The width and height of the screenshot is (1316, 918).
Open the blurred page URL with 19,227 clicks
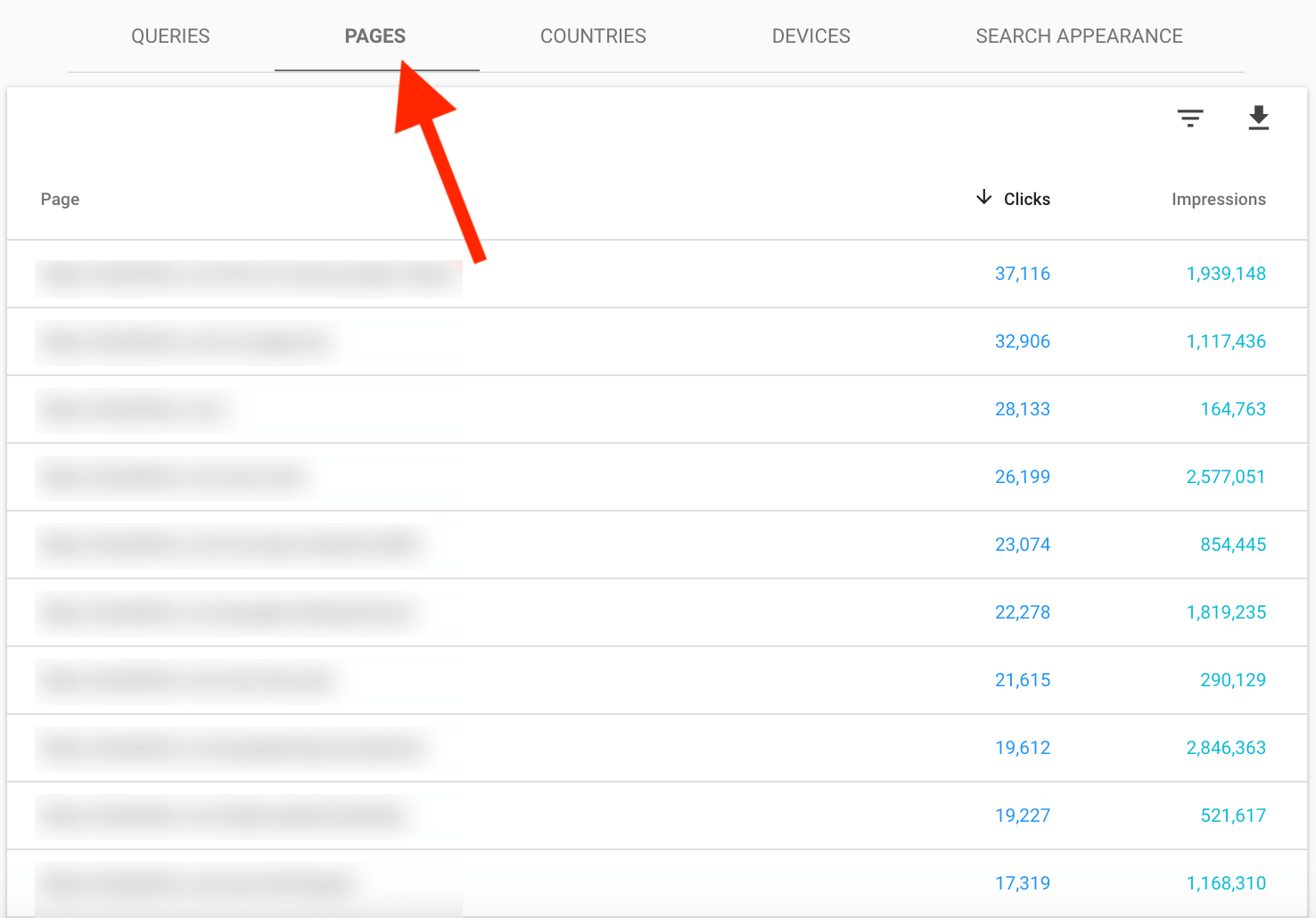click(x=224, y=816)
